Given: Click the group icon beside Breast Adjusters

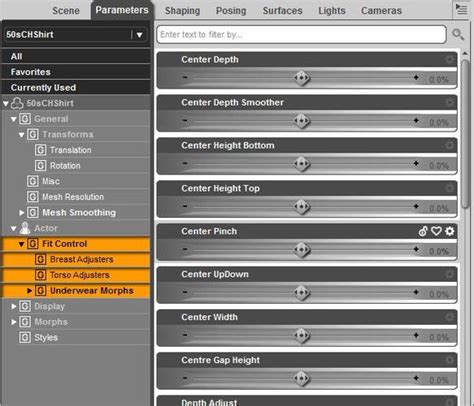Looking at the screenshot, I should click(x=40, y=259).
